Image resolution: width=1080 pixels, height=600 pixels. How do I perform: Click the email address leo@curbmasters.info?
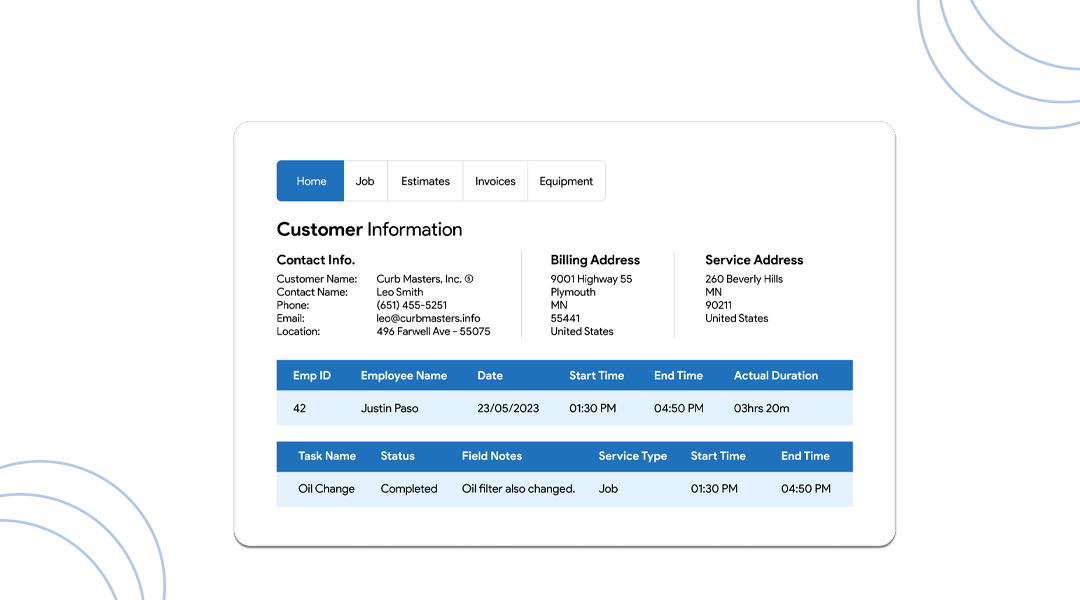tap(426, 318)
